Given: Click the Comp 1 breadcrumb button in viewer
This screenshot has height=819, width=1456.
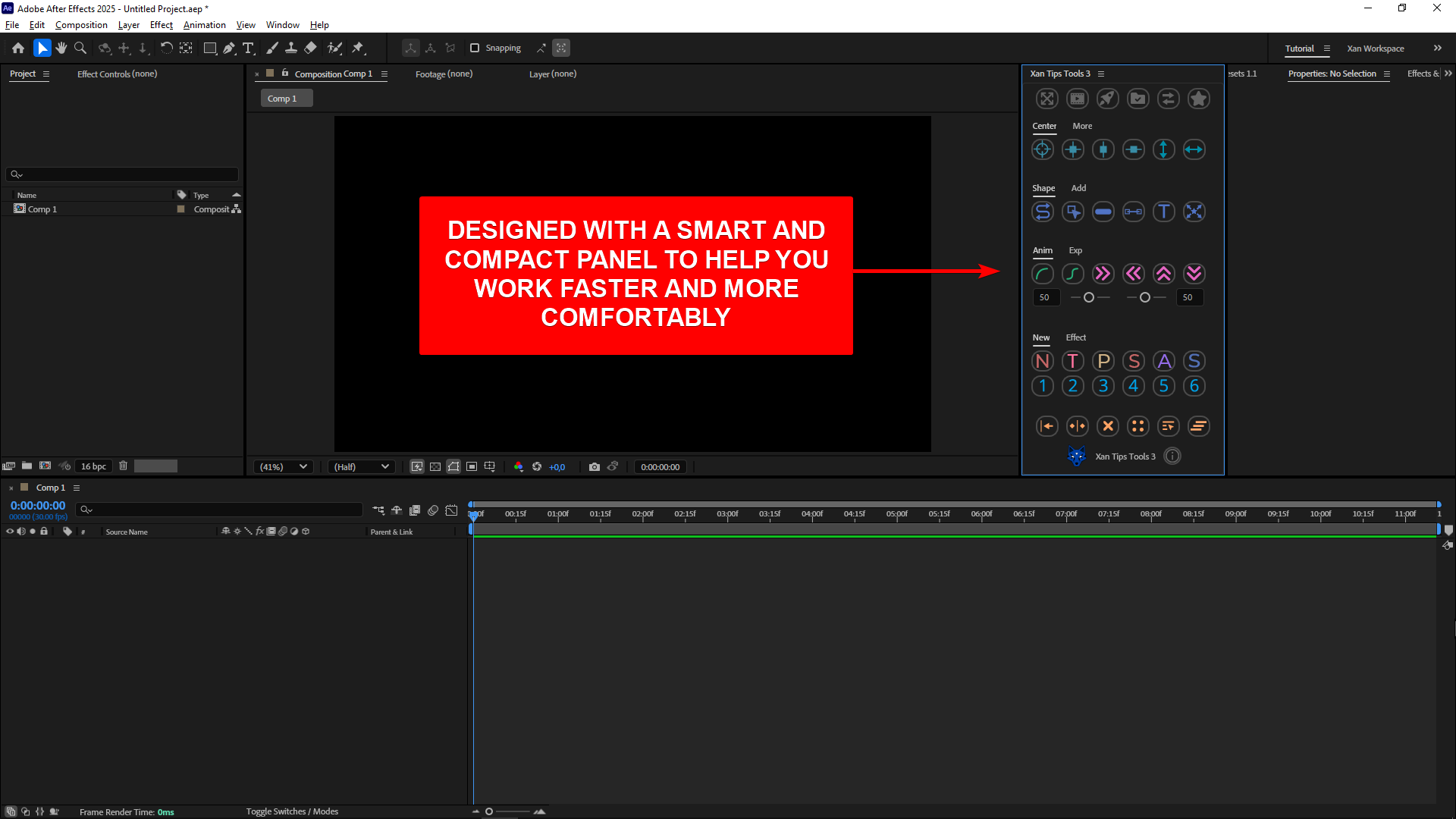Looking at the screenshot, I should click(x=287, y=99).
